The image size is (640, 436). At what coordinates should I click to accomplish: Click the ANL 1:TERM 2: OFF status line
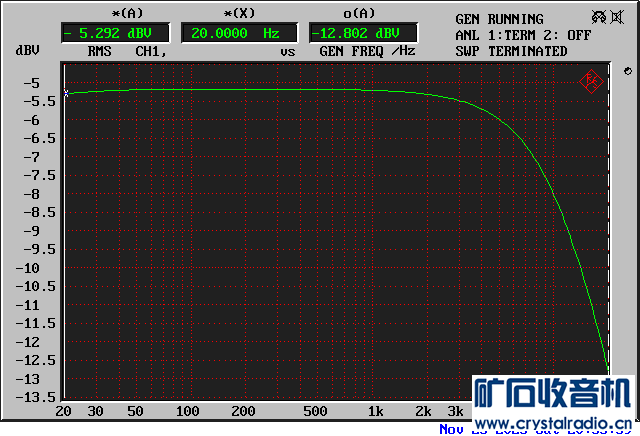point(523,35)
